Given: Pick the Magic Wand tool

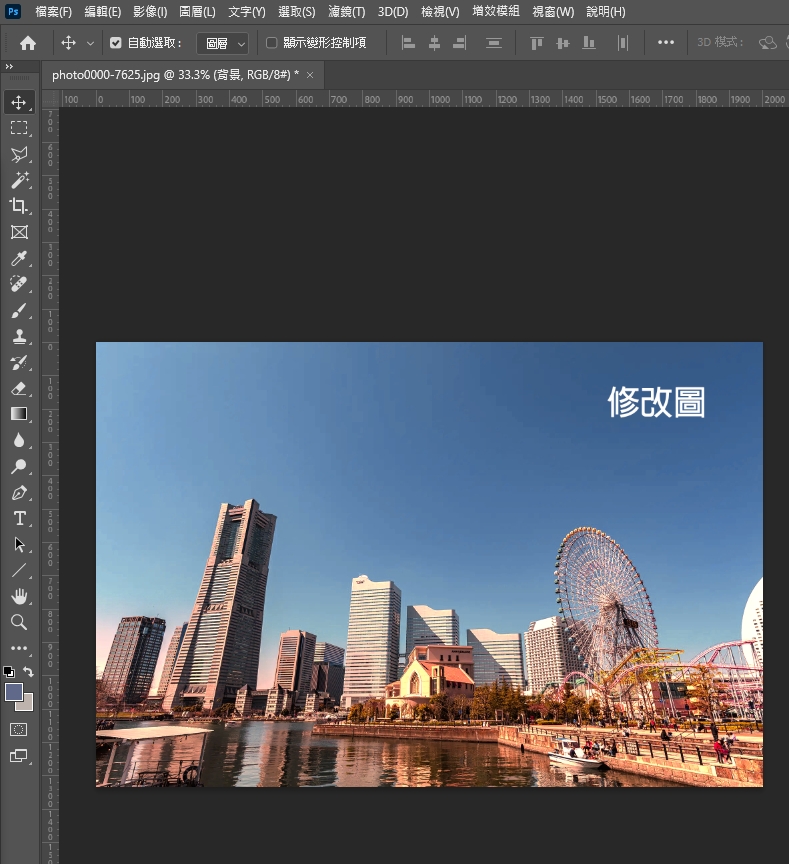Looking at the screenshot, I should (19, 180).
